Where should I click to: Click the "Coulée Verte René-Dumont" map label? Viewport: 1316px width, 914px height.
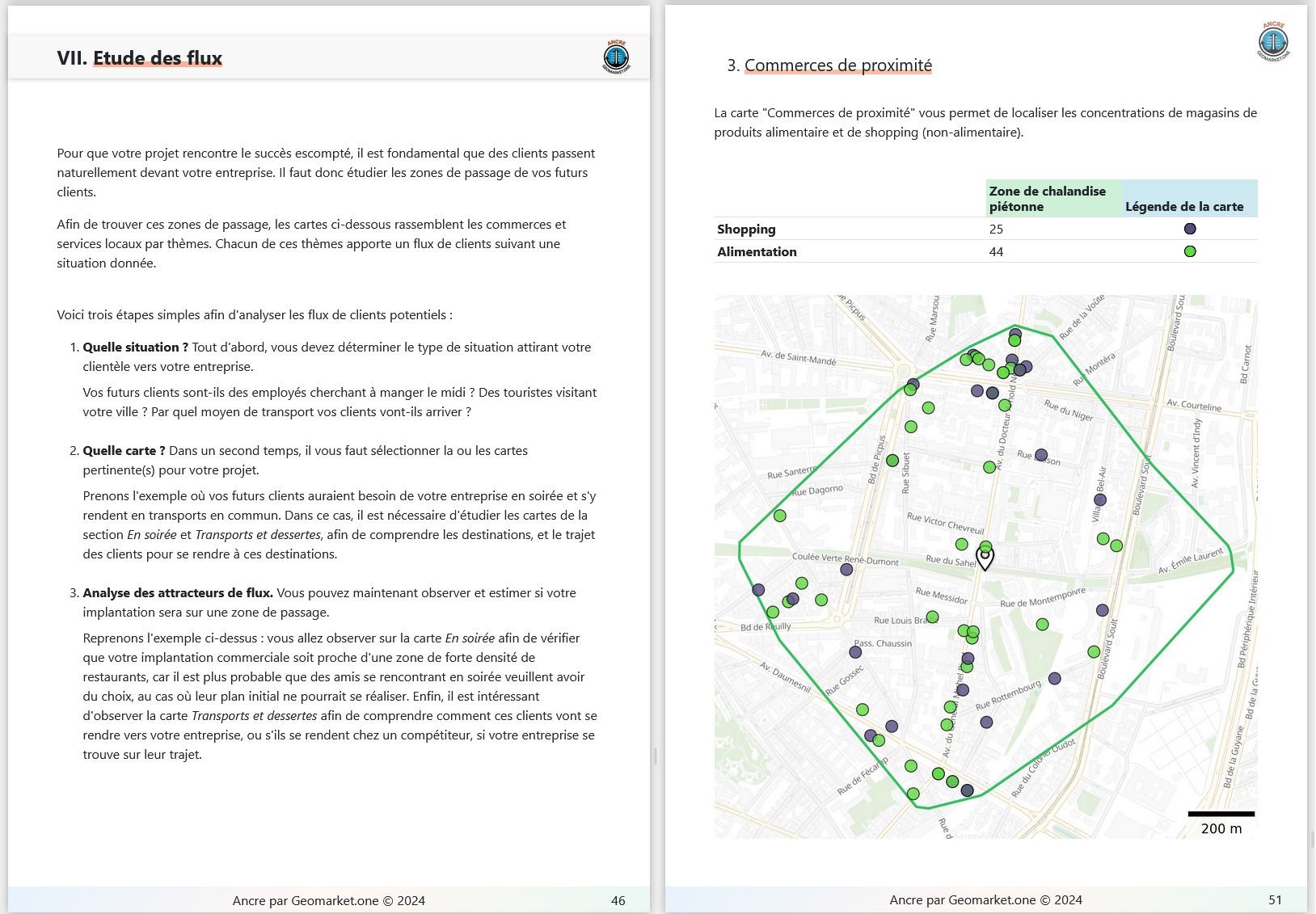tap(846, 559)
